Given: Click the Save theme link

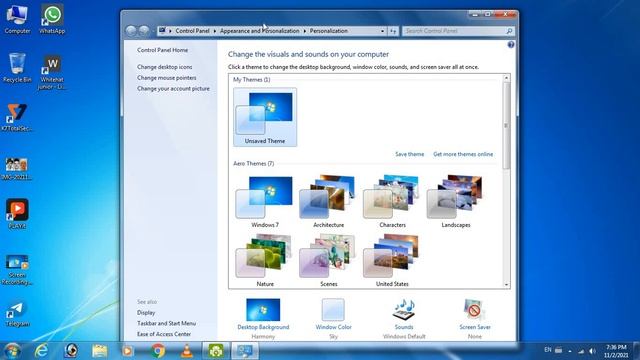Looking at the screenshot, I should click(x=409, y=154).
